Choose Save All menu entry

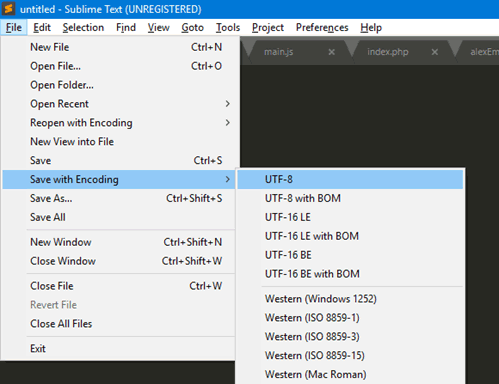(119, 217)
